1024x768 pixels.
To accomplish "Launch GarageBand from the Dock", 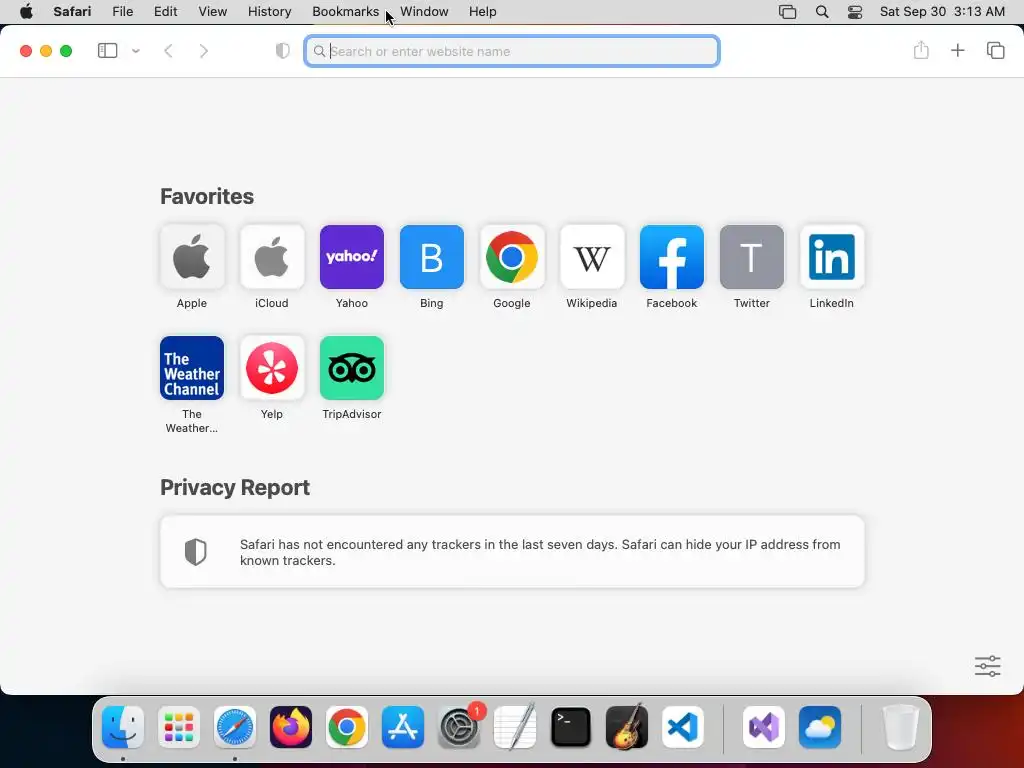I will click(x=627, y=727).
